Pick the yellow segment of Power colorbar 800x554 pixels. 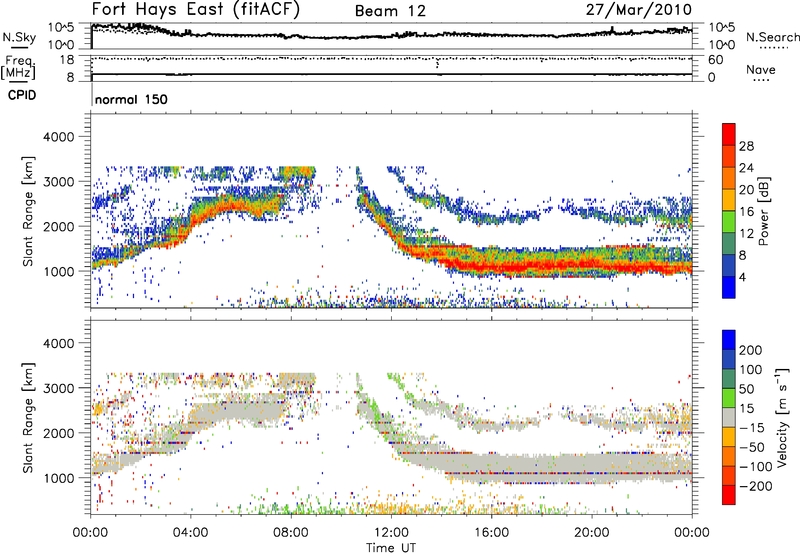(x=729, y=199)
